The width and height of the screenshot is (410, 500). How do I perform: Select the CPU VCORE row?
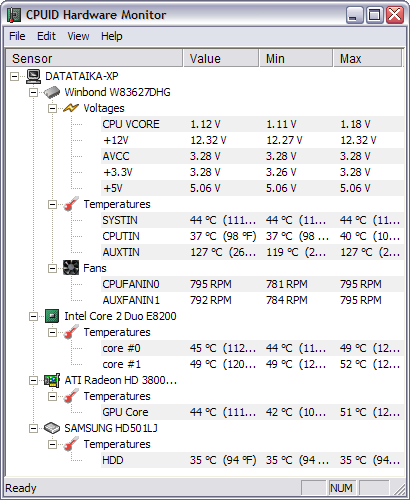point(252,124)
